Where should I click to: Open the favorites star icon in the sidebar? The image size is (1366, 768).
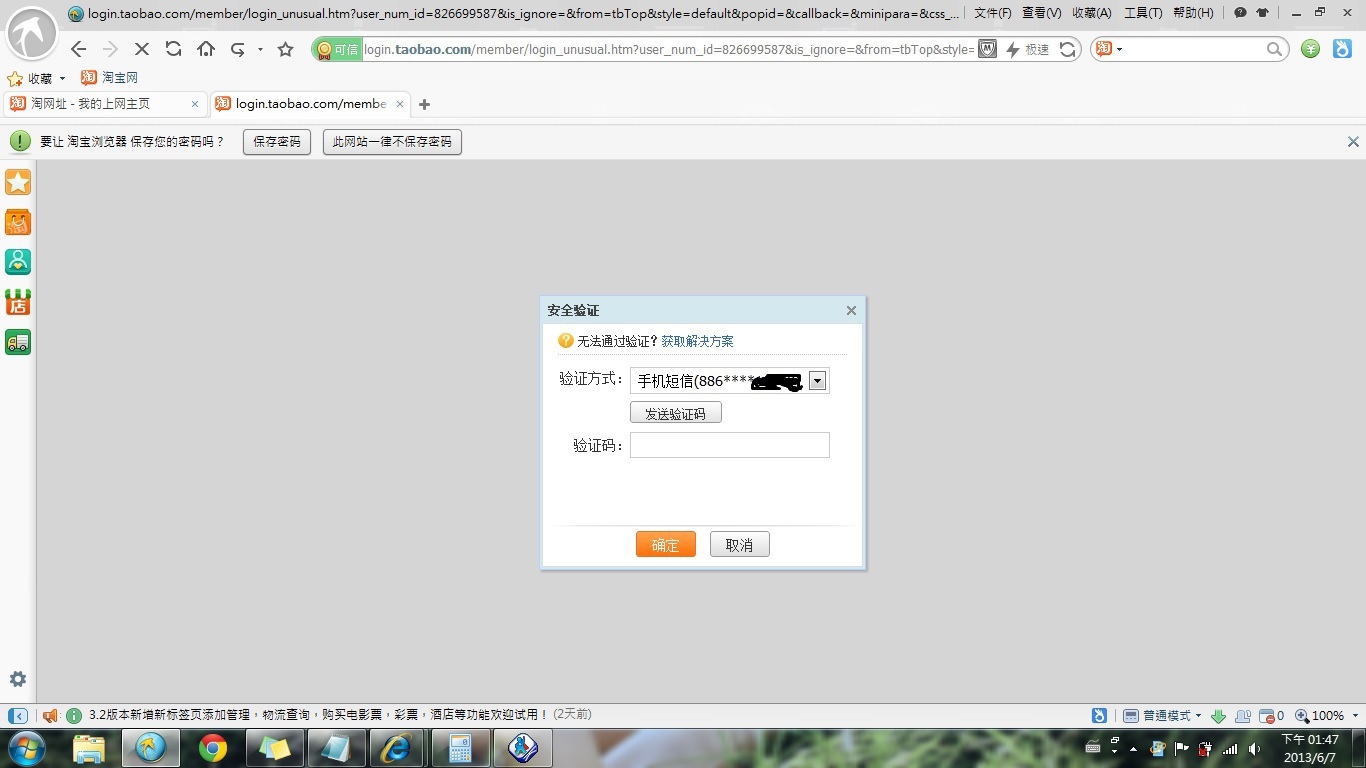(18, 182)
